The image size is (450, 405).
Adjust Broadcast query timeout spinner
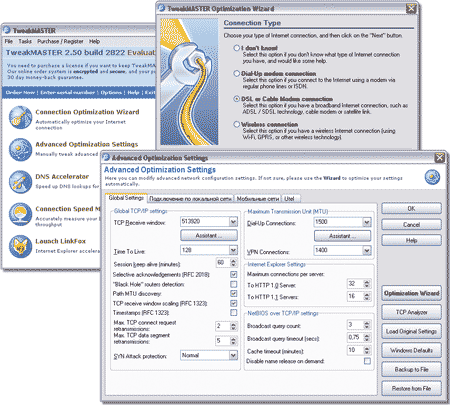tap(367, 338)
